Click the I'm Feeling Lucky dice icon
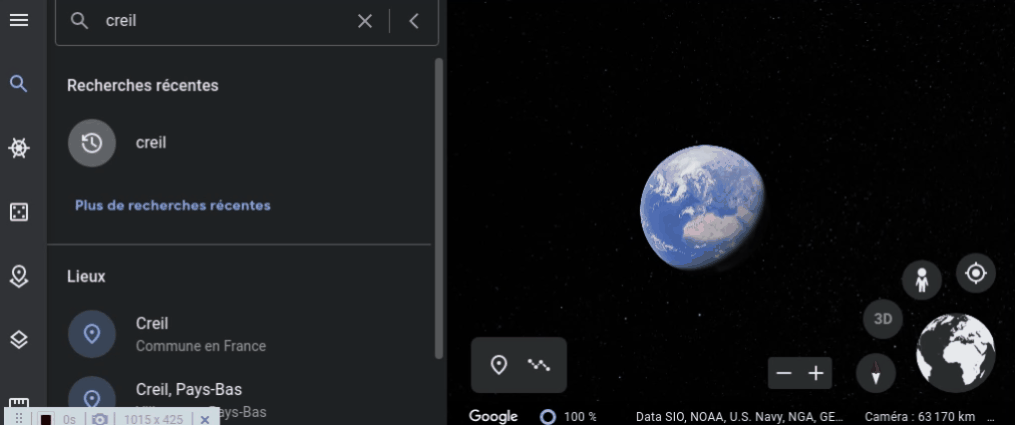This screenshot has height=425, width=1015. point(19,212)
